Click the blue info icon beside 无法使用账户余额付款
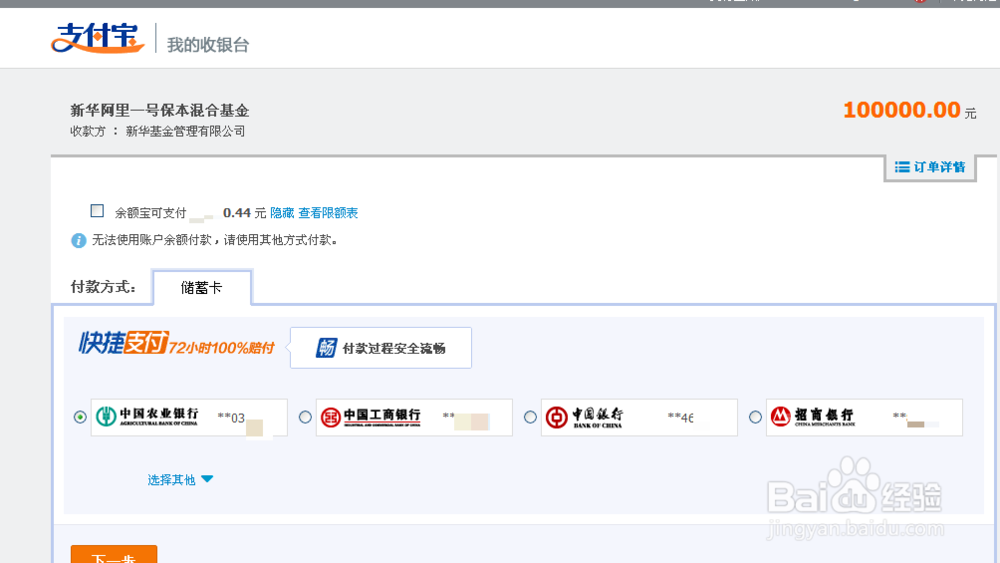The image size is (1000, 563). (x=78, y=240)
